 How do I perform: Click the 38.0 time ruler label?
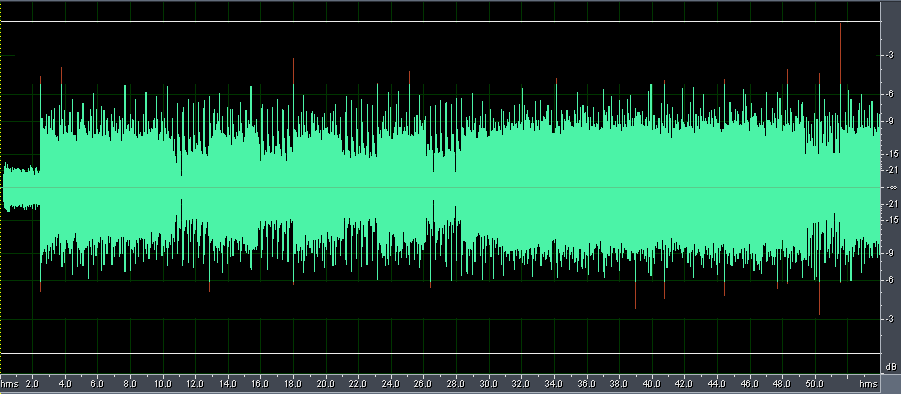point(619,383)
